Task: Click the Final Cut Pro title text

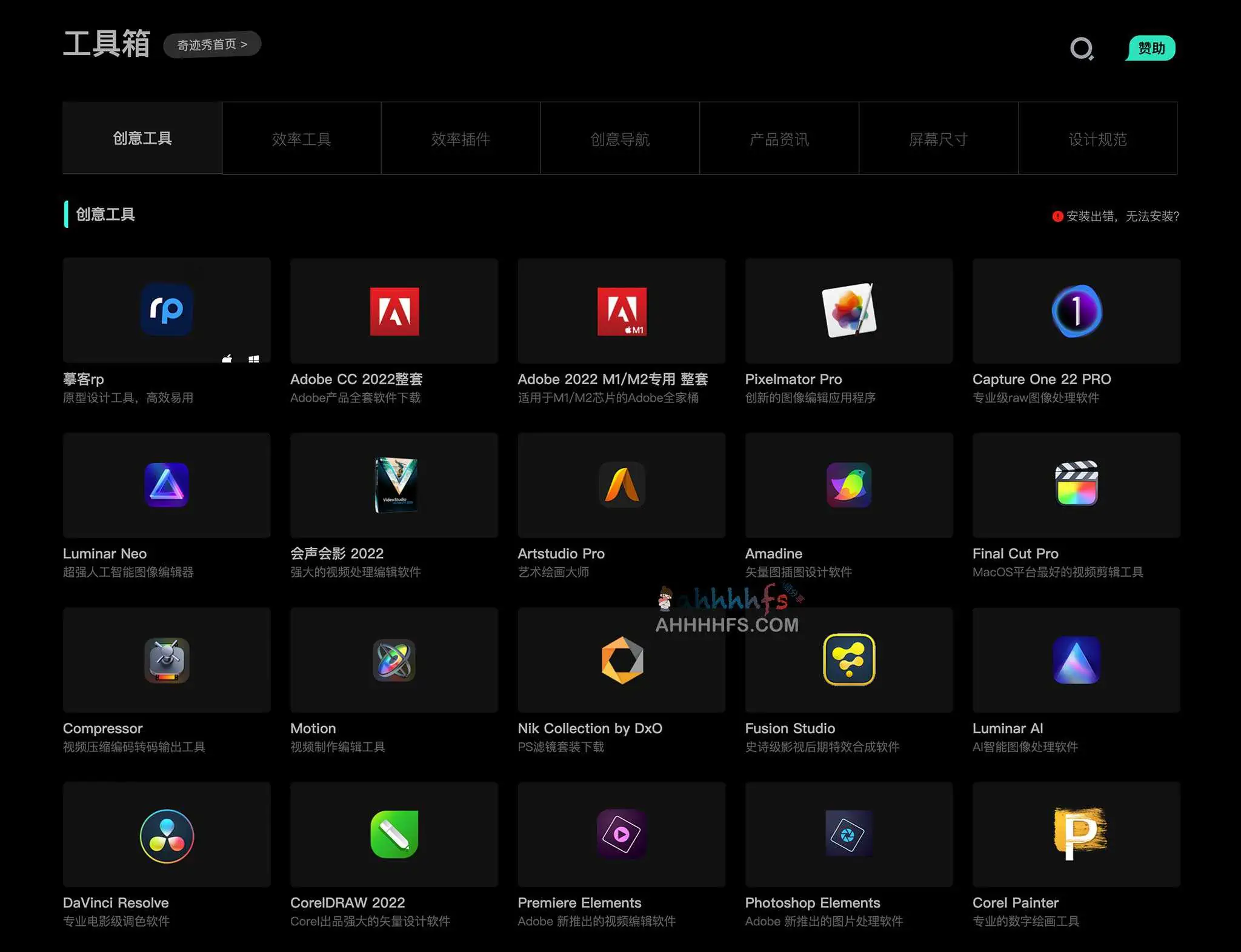Action: [x=1016, y=553]
